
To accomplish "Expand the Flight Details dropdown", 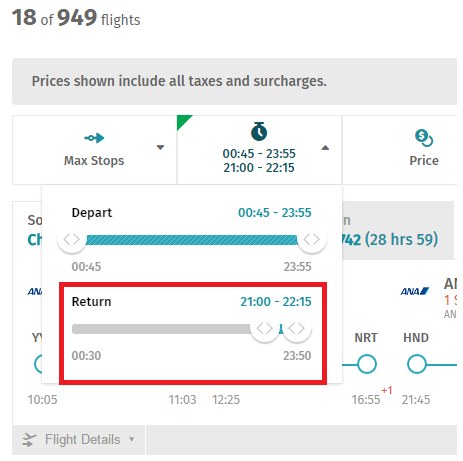I will [132, 439].
